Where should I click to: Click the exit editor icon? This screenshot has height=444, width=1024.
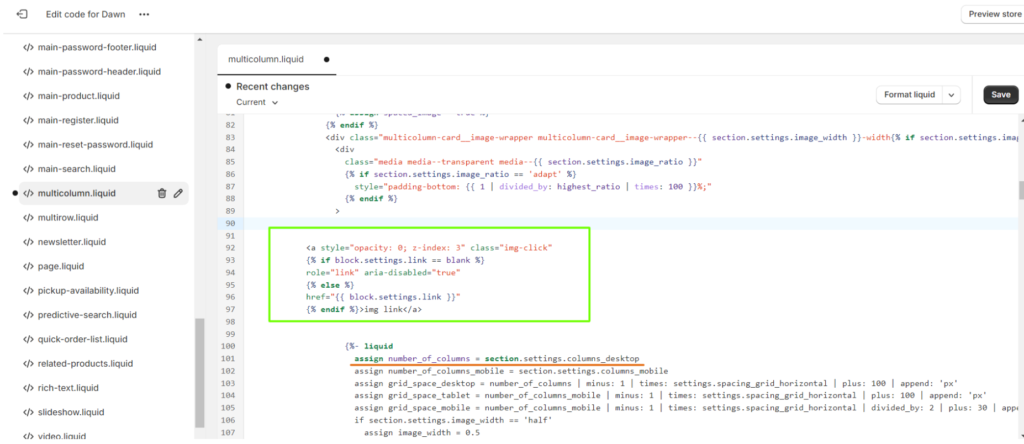click(x=22, y=14)
